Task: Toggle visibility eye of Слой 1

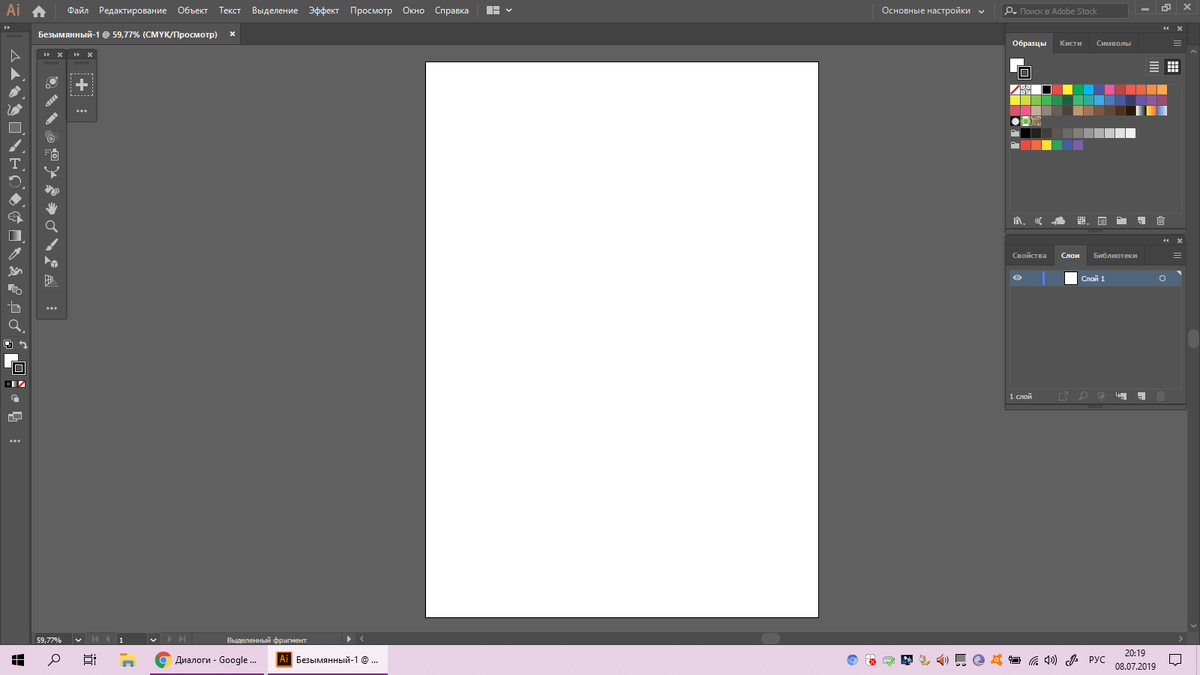Action: click(x=1018, y=278)
